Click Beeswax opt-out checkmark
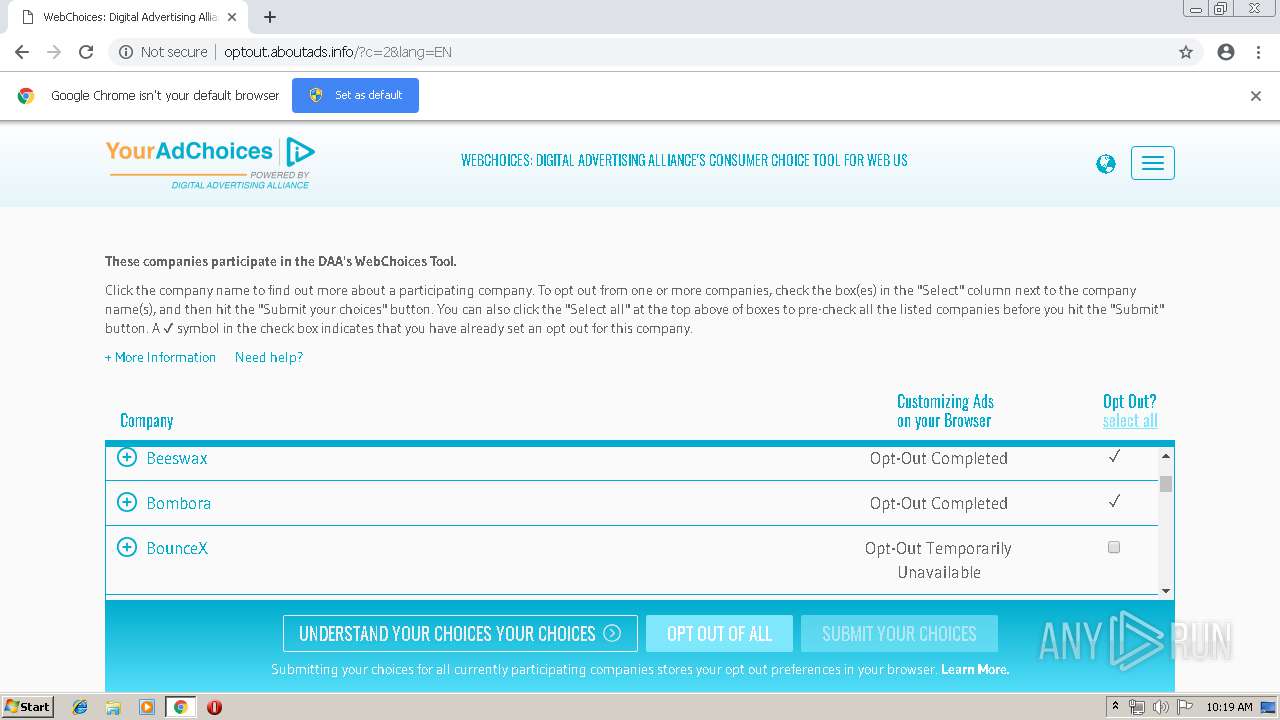 tap(1114, 457)
